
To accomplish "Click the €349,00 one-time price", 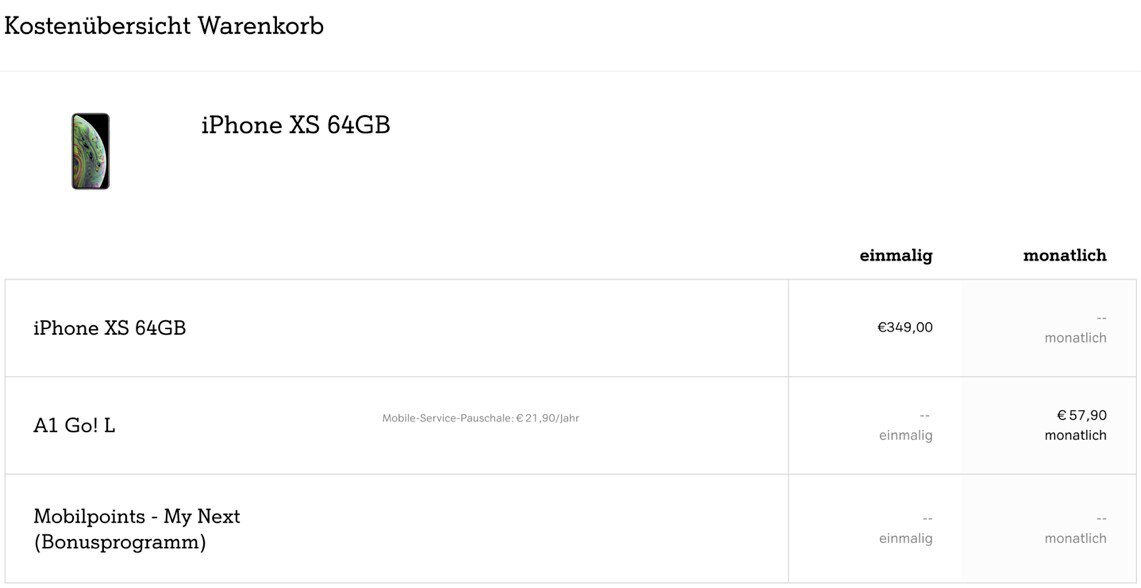I will (x=904, y=327).
